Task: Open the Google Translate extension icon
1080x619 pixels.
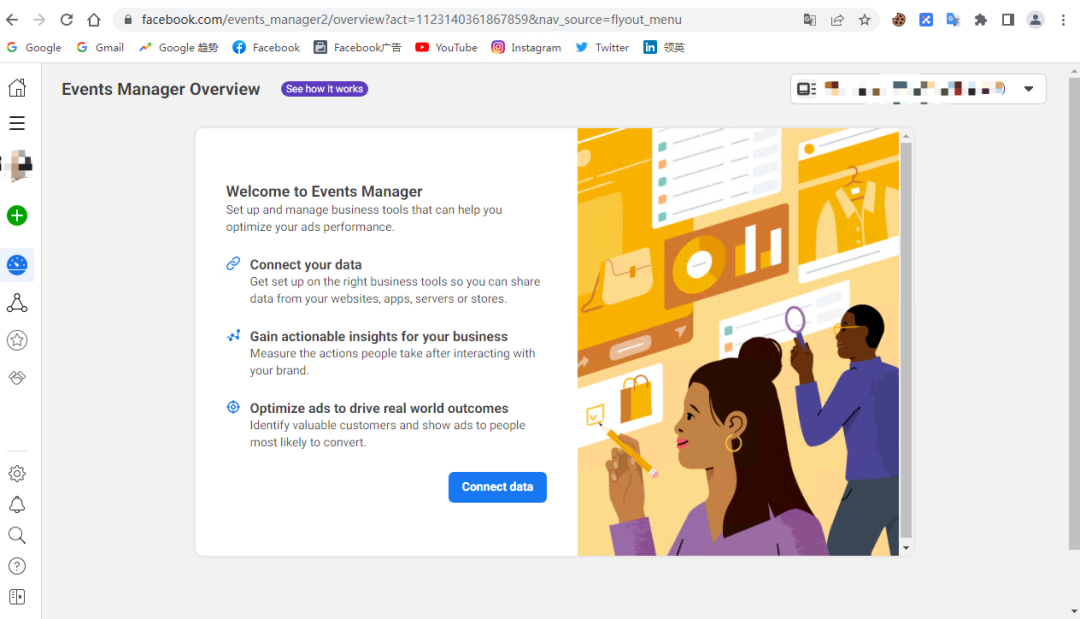Action: [x=953, y=20]
